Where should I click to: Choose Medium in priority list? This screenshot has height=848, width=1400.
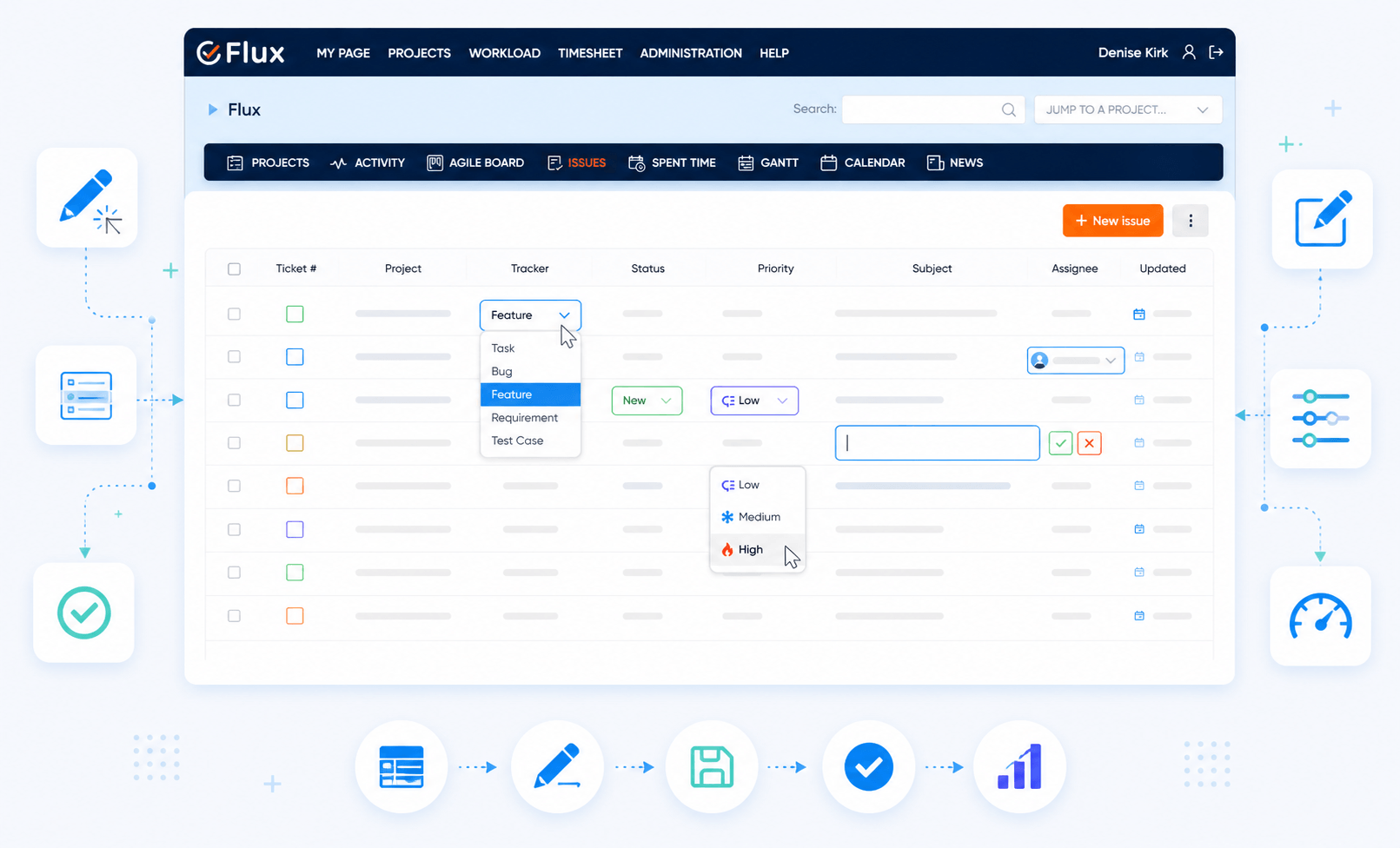pyautogui.click(x=758, y=517)
